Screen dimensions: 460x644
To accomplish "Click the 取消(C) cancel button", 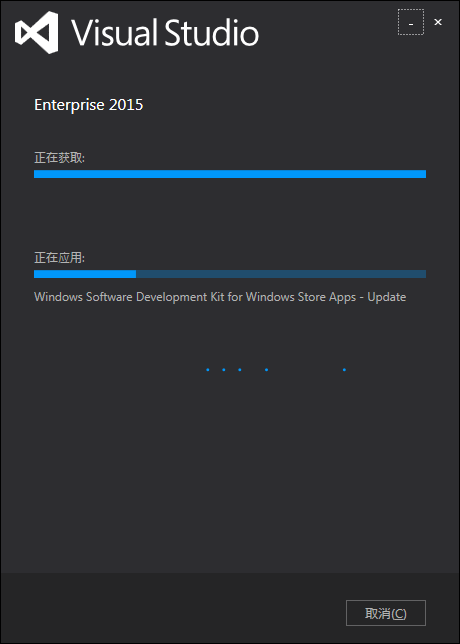I will (386, 613).
